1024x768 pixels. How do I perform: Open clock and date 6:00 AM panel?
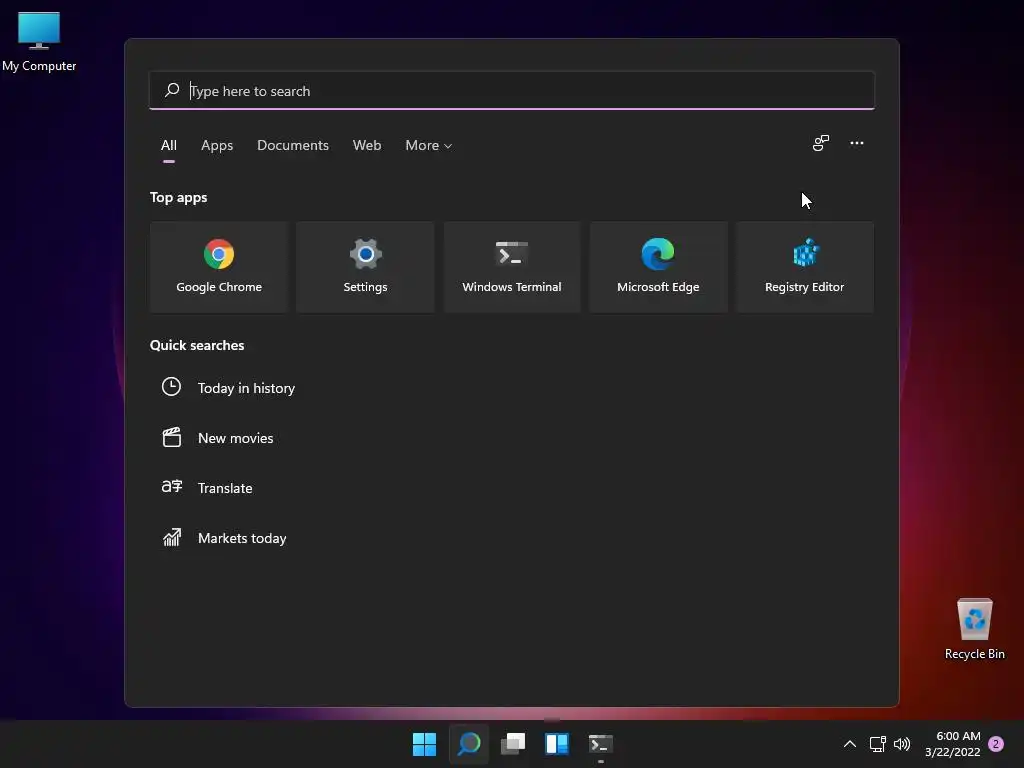pos(953,744)
